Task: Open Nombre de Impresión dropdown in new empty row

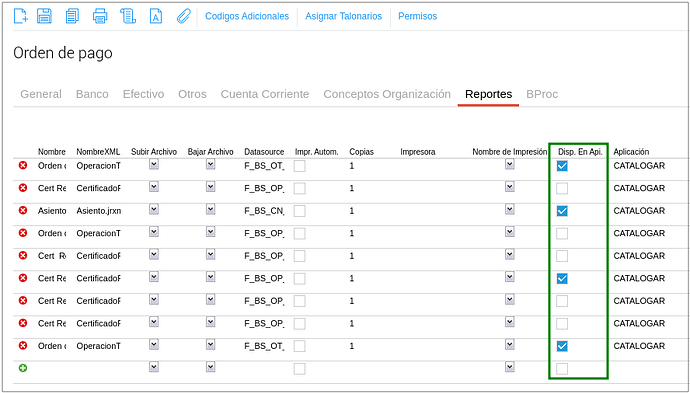Action: click(x=510, y=367)
